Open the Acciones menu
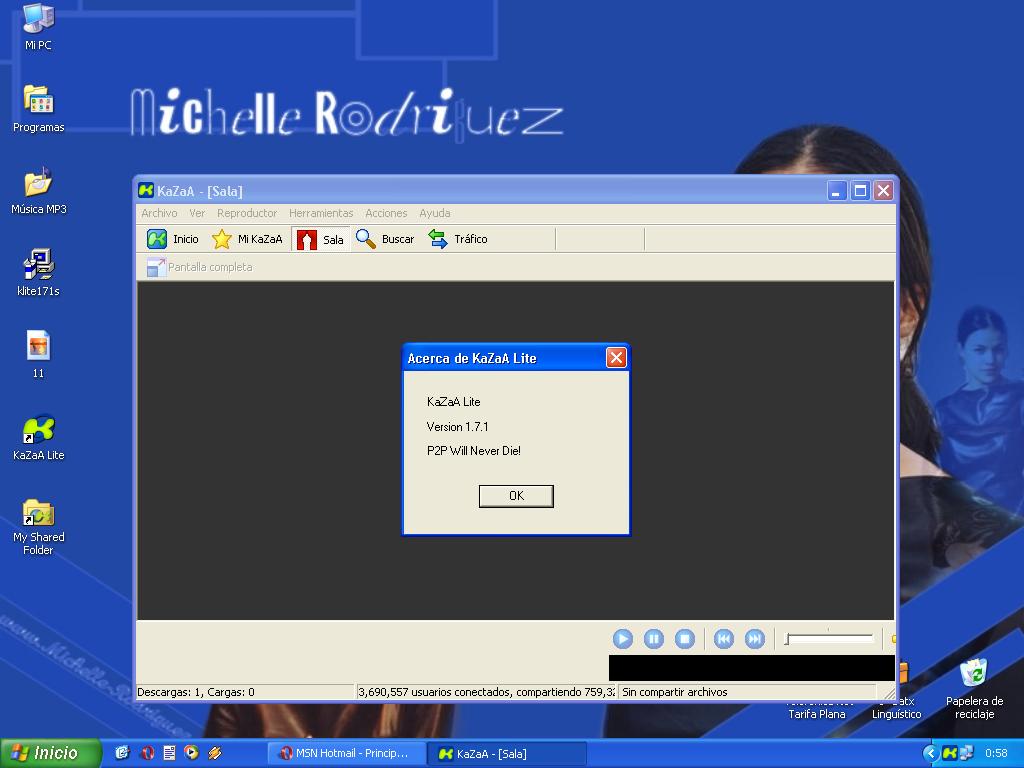Viewport: 1024px width, 768px height. tap(386, 213)
